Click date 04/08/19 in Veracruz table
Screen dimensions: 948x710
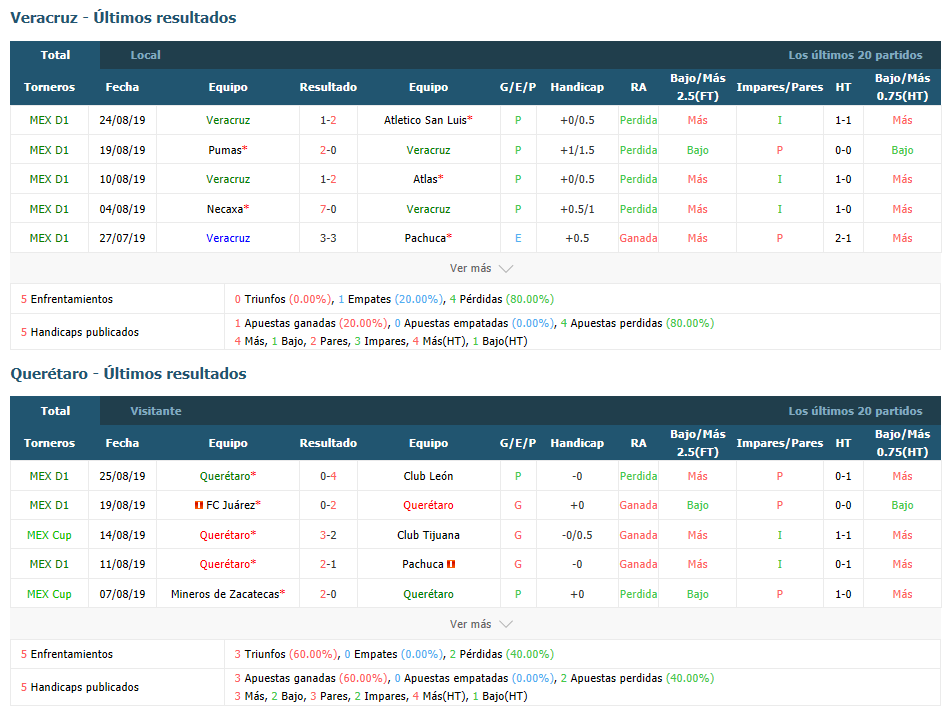click(122, 209)
